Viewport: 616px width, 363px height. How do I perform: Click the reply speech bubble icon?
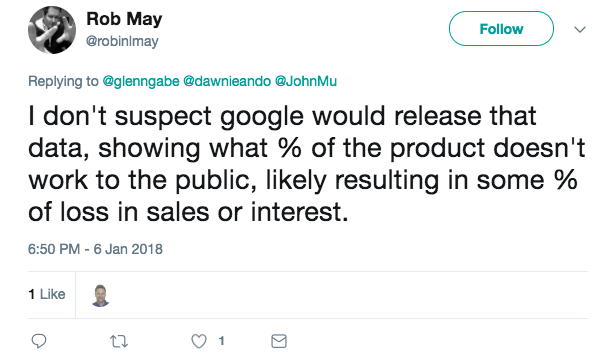(39, 341)
